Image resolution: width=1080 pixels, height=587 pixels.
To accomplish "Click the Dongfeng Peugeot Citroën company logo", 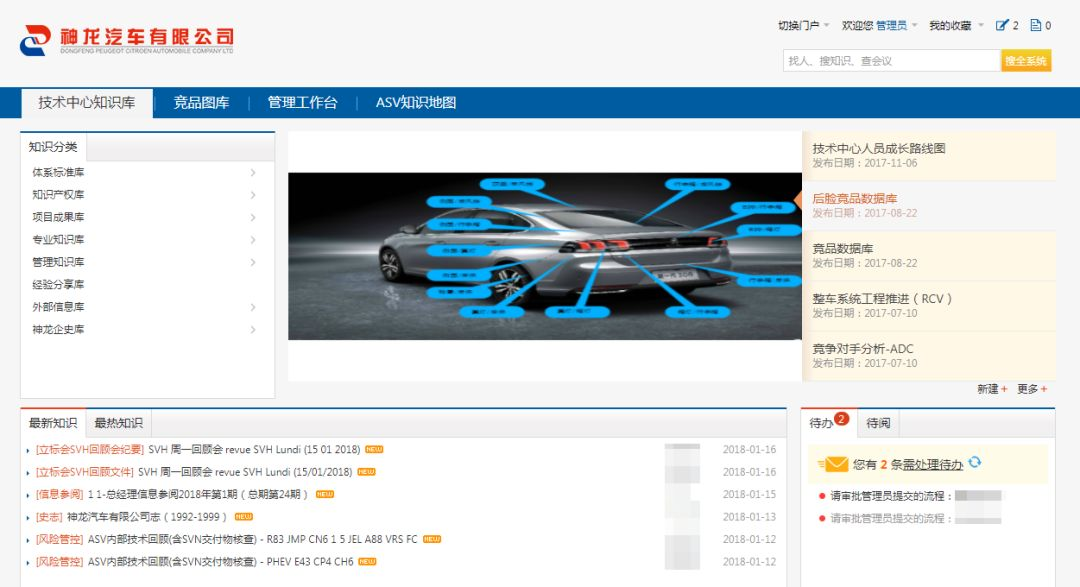I will tap(127, 40).
